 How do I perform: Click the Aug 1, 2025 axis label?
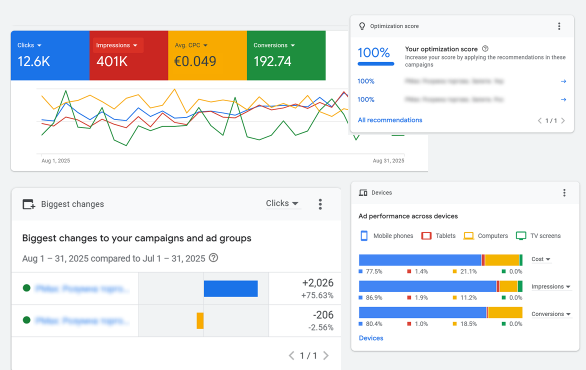[x=56, y=161]
